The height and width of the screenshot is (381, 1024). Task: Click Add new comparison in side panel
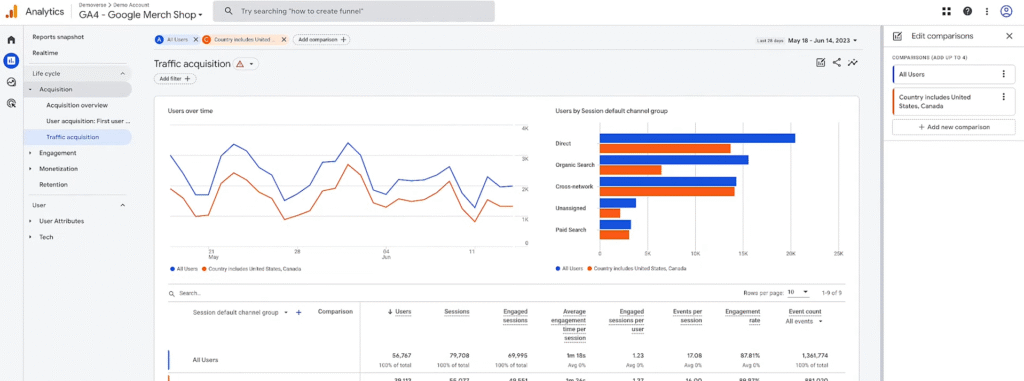coord(953,127)
